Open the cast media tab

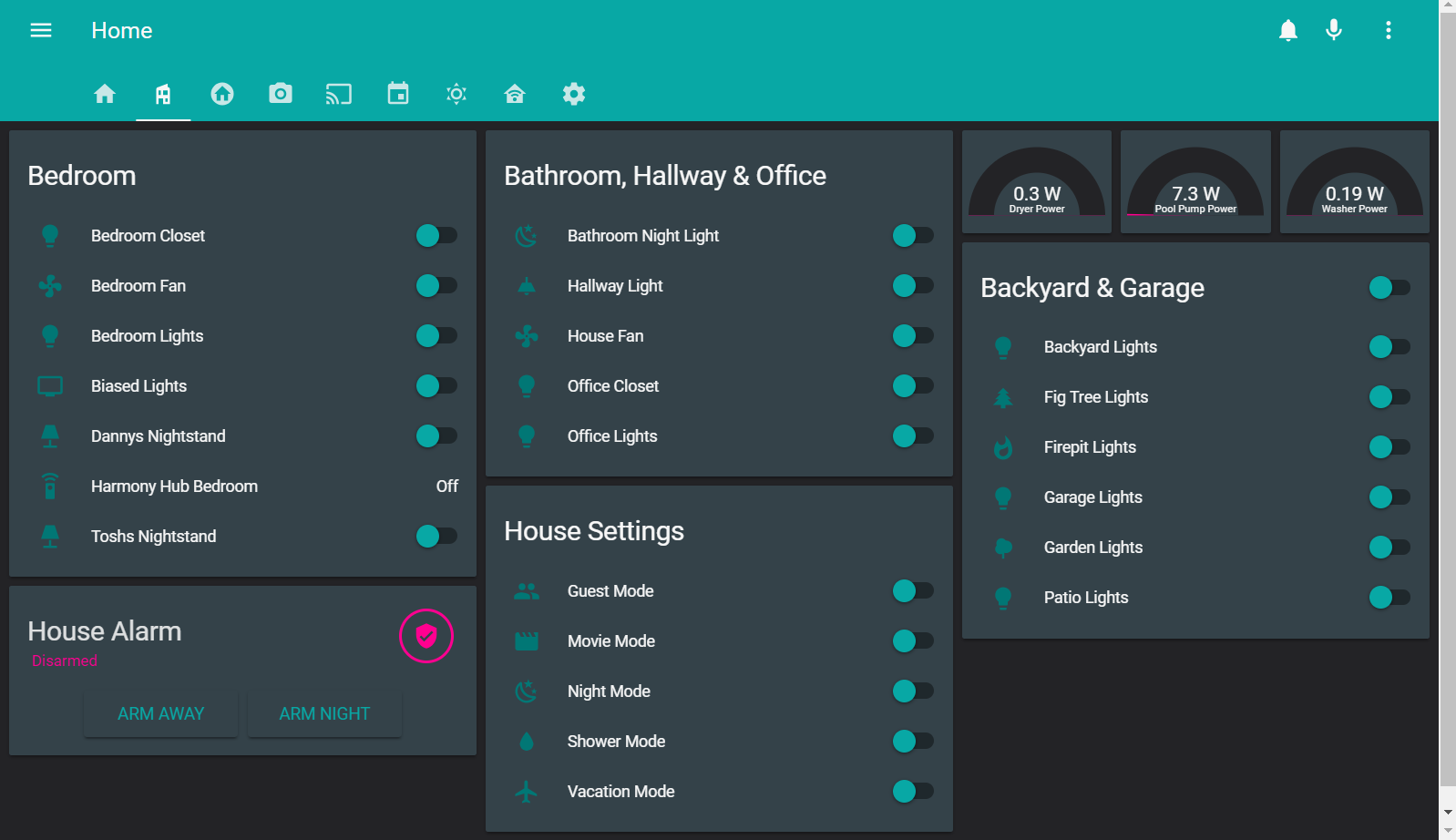click(339, 94)
